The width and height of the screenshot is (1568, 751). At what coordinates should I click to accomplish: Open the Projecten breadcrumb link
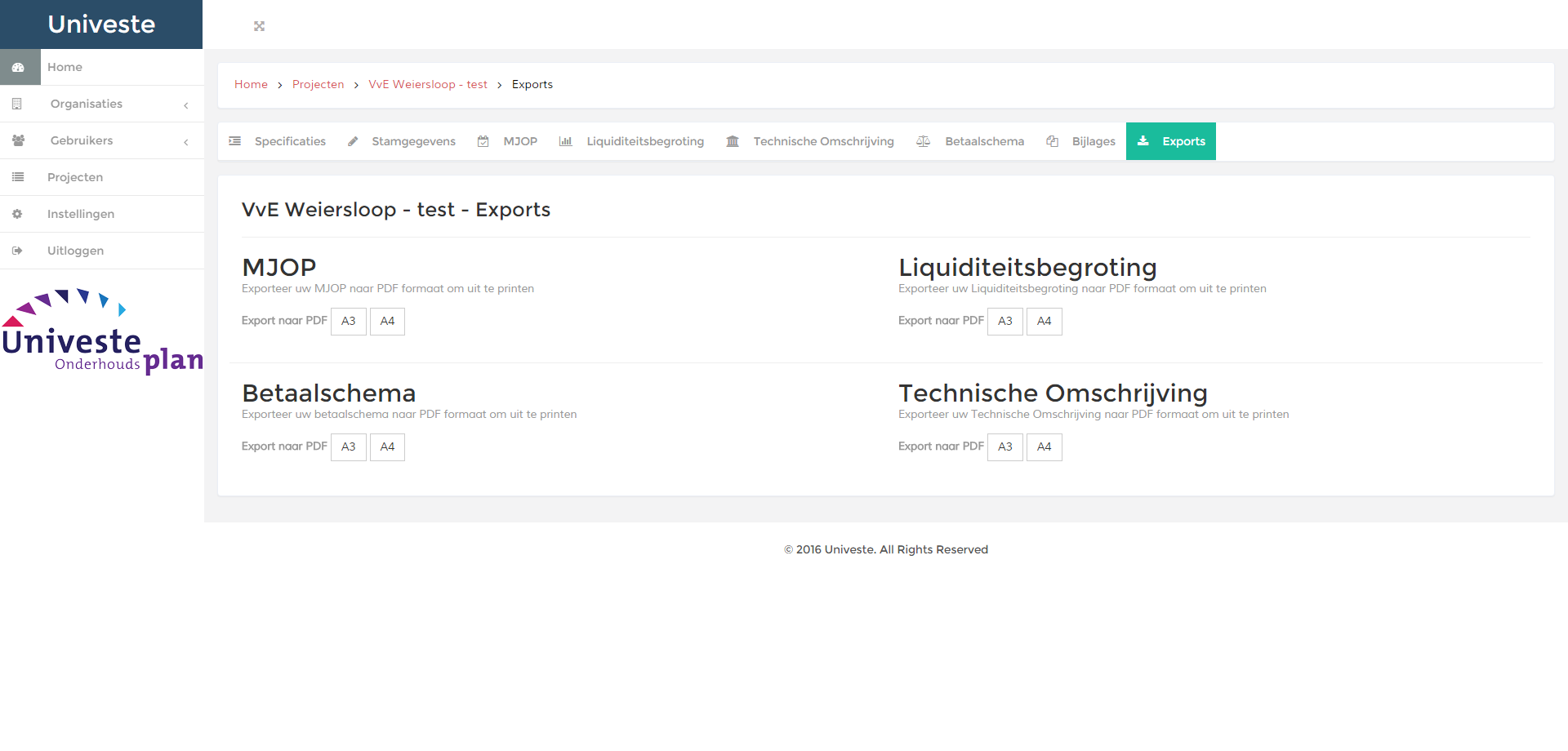click(318, 84)
